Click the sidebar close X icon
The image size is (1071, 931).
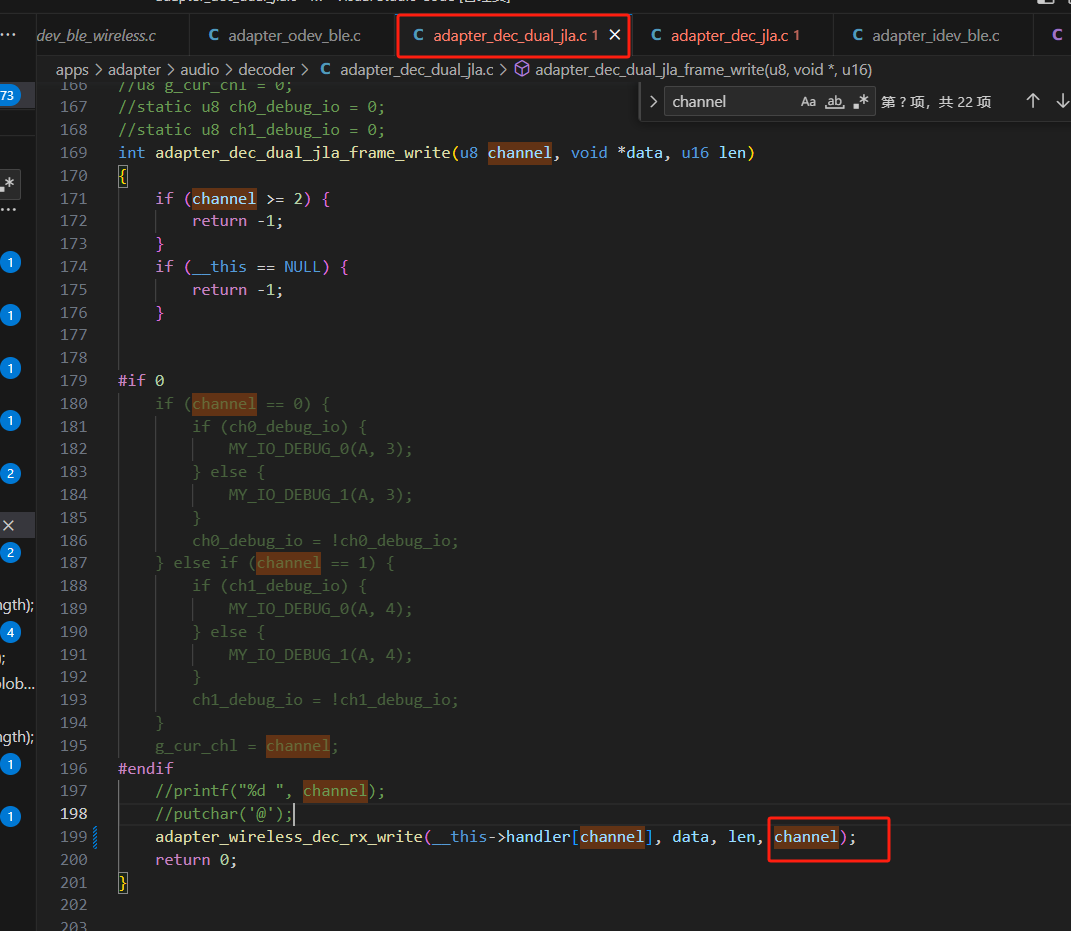[x=9, y=525]
